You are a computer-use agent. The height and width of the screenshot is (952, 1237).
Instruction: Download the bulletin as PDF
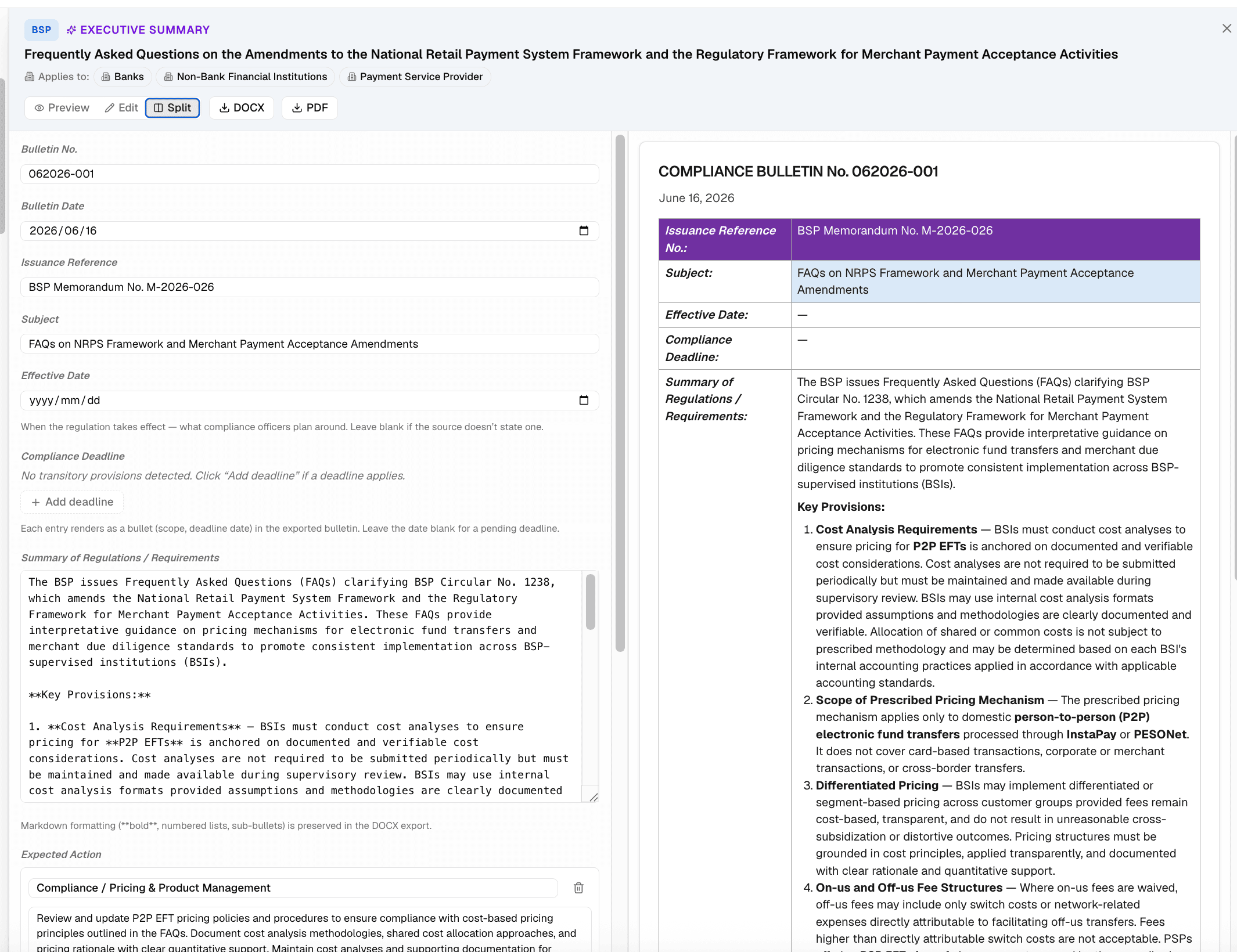pyautogui.click(x=310, y=108)
